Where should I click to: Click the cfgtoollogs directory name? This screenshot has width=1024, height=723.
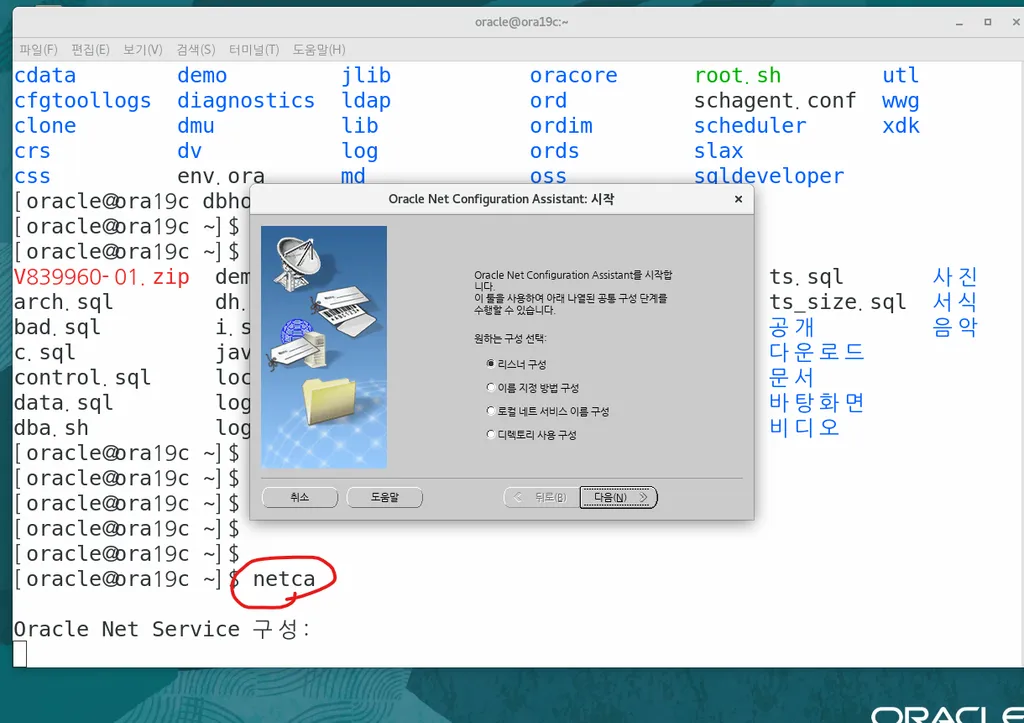[82, 101]
